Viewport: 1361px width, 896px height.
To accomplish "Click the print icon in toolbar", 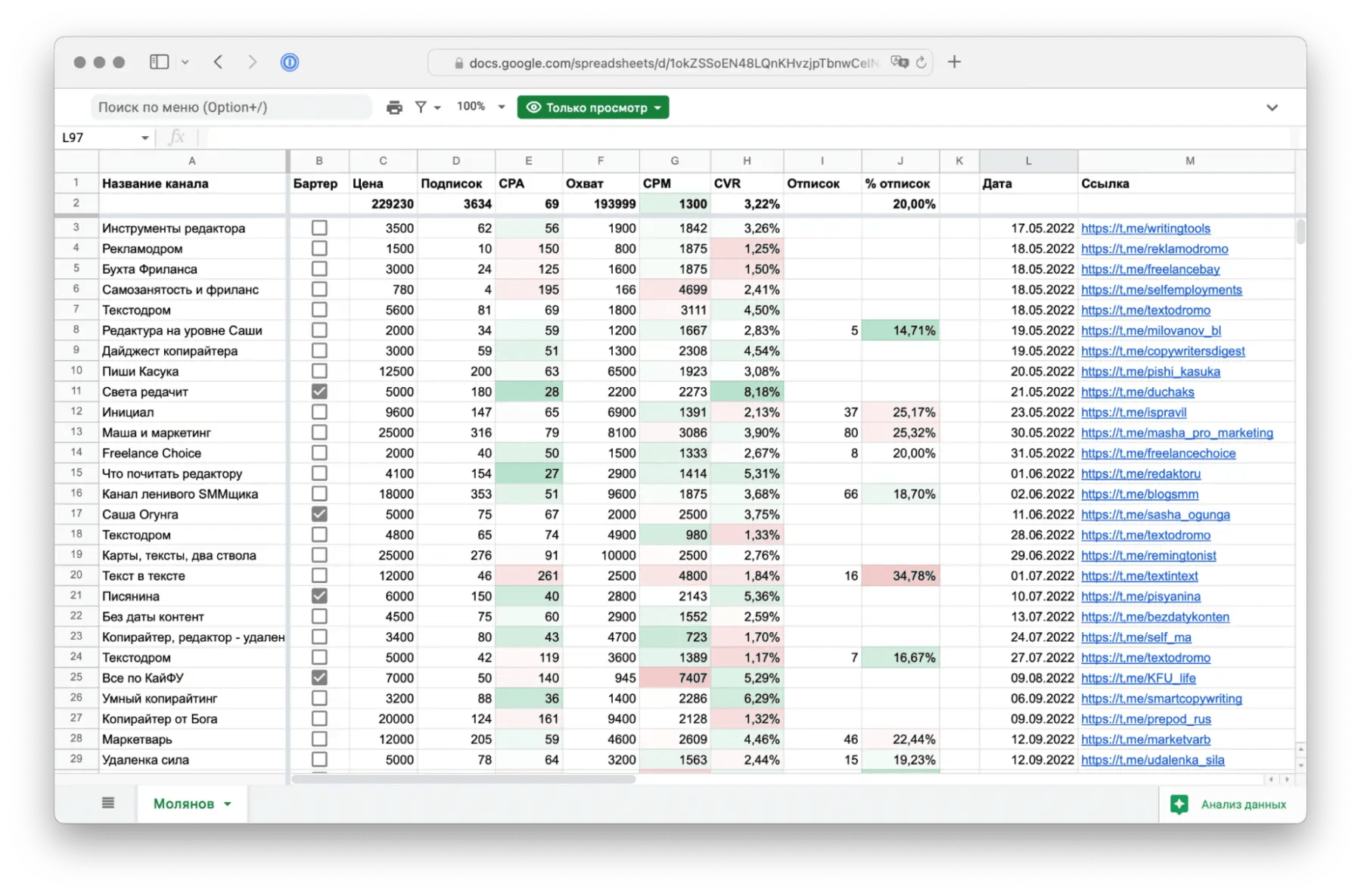I will tap(394, 107).
